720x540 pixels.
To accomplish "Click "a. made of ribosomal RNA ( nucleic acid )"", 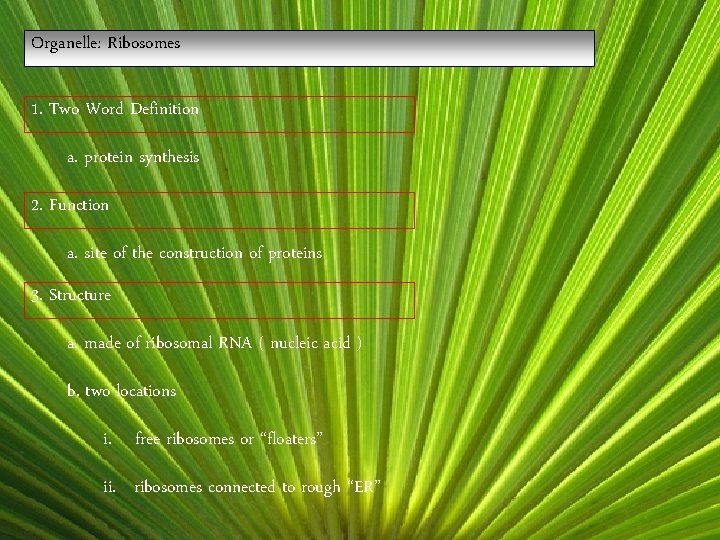I will [214, 343].
